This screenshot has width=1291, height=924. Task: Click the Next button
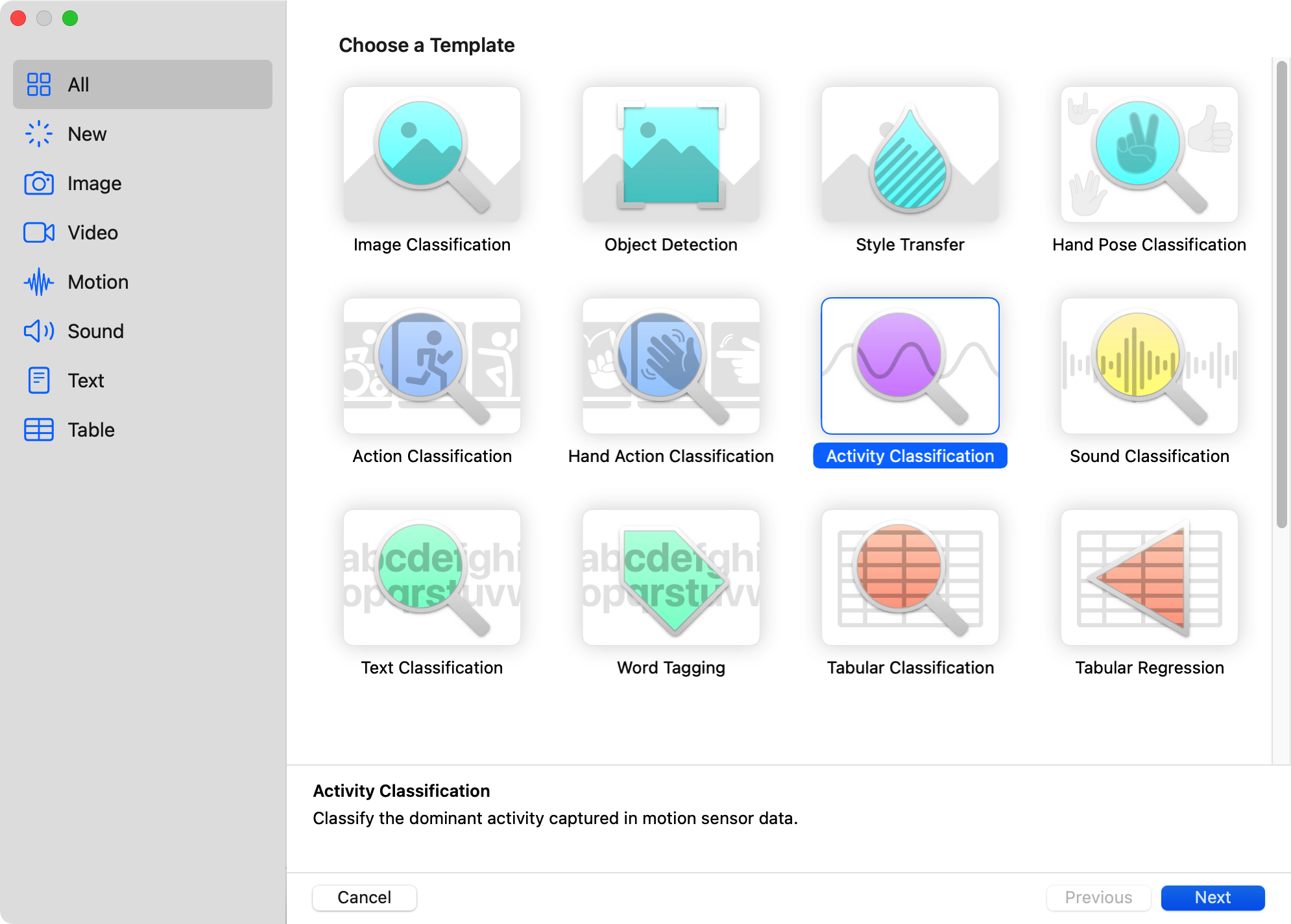click(x=1213, y=897)
